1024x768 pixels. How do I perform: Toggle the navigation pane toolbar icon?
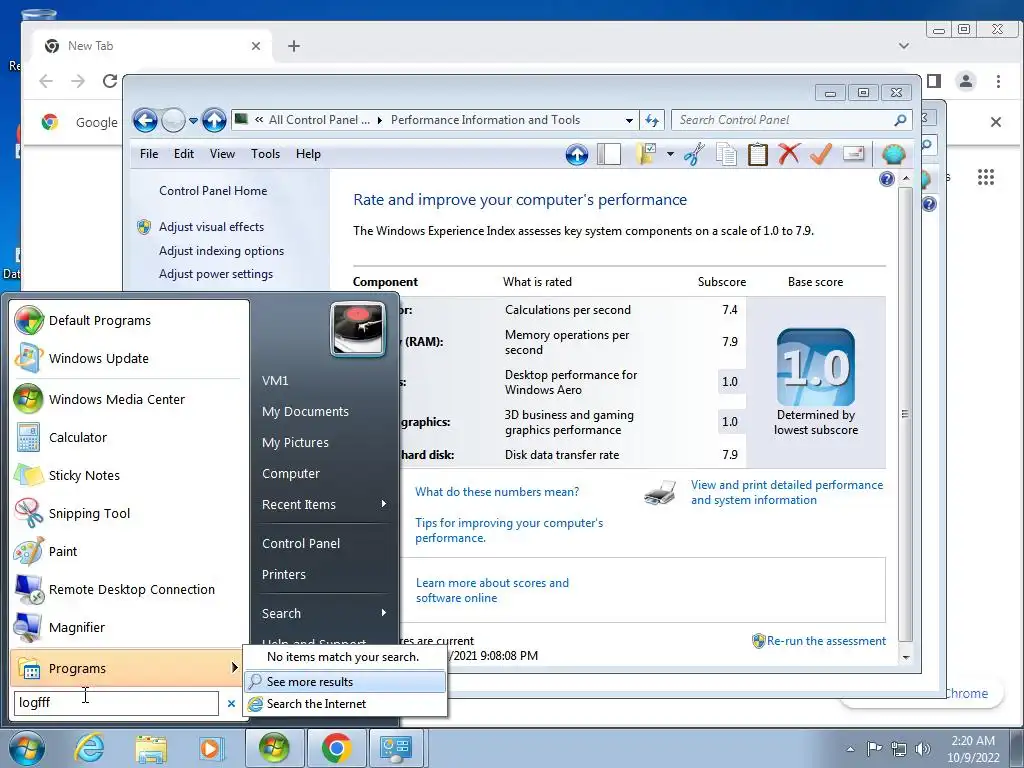[x=609, y=154]
